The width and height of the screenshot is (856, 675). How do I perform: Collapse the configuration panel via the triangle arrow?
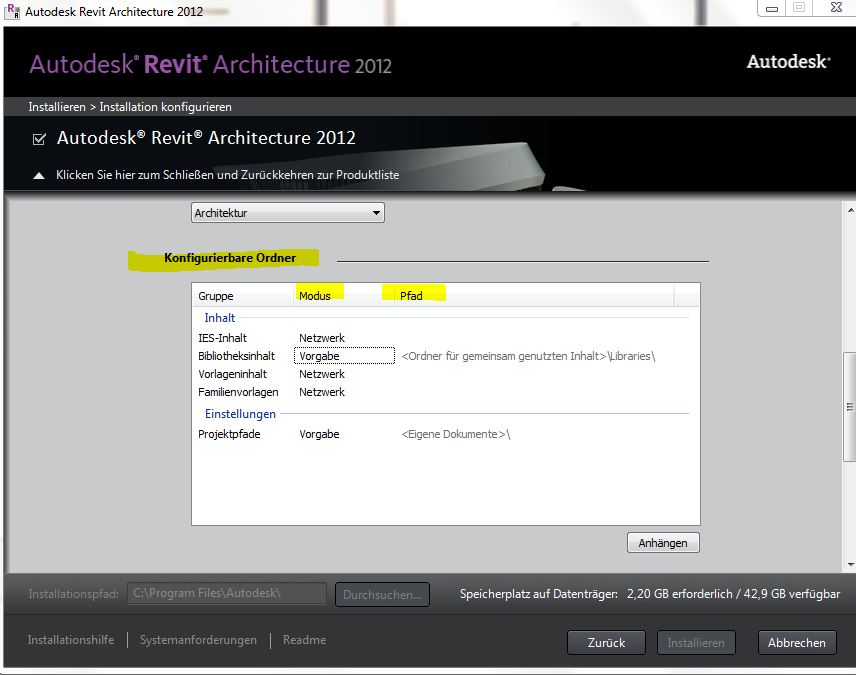pos(39,175)
